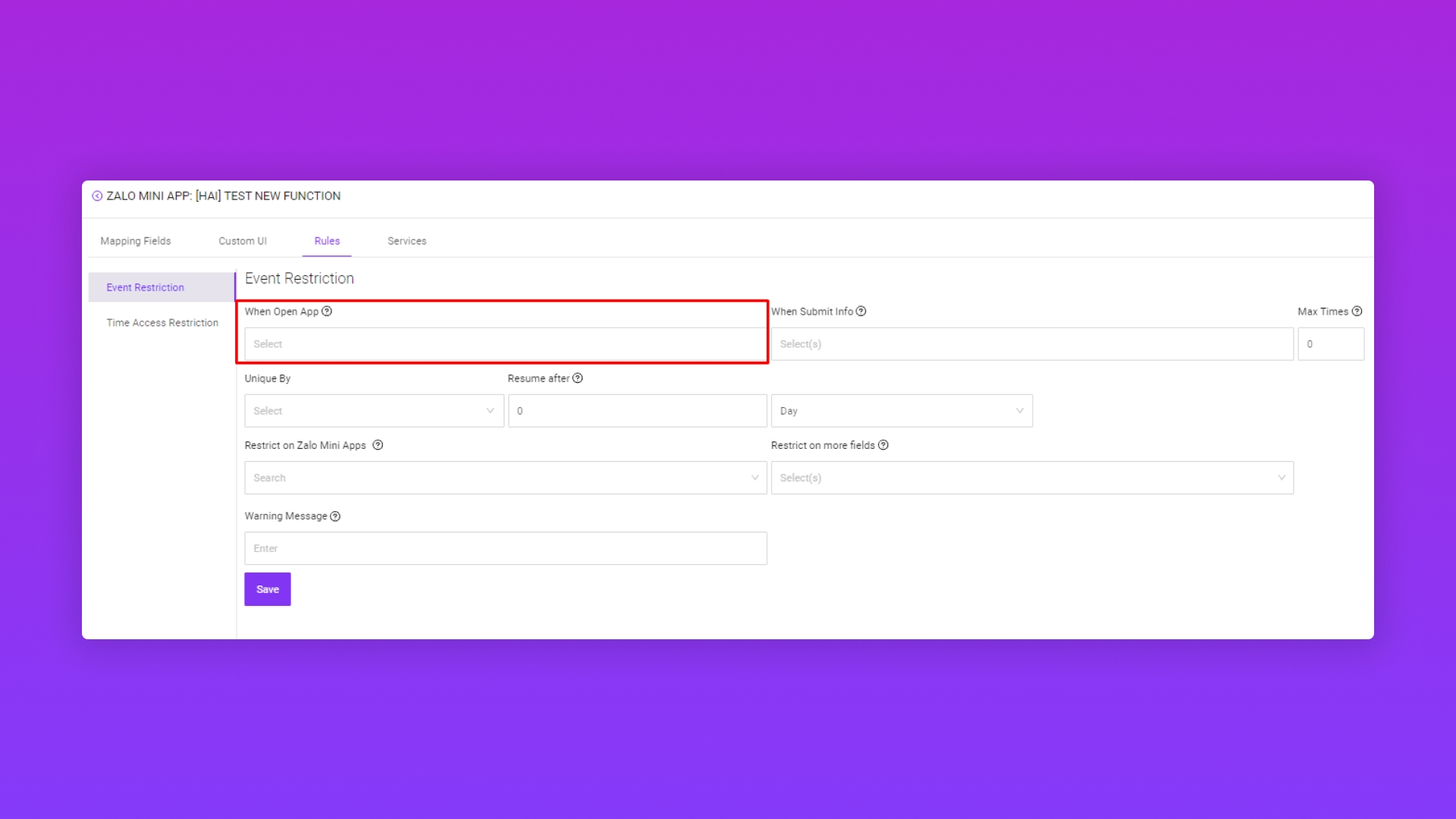Go to the Services tab
Viewport: 1456px width, 819px height.
(x=406, y=240)
